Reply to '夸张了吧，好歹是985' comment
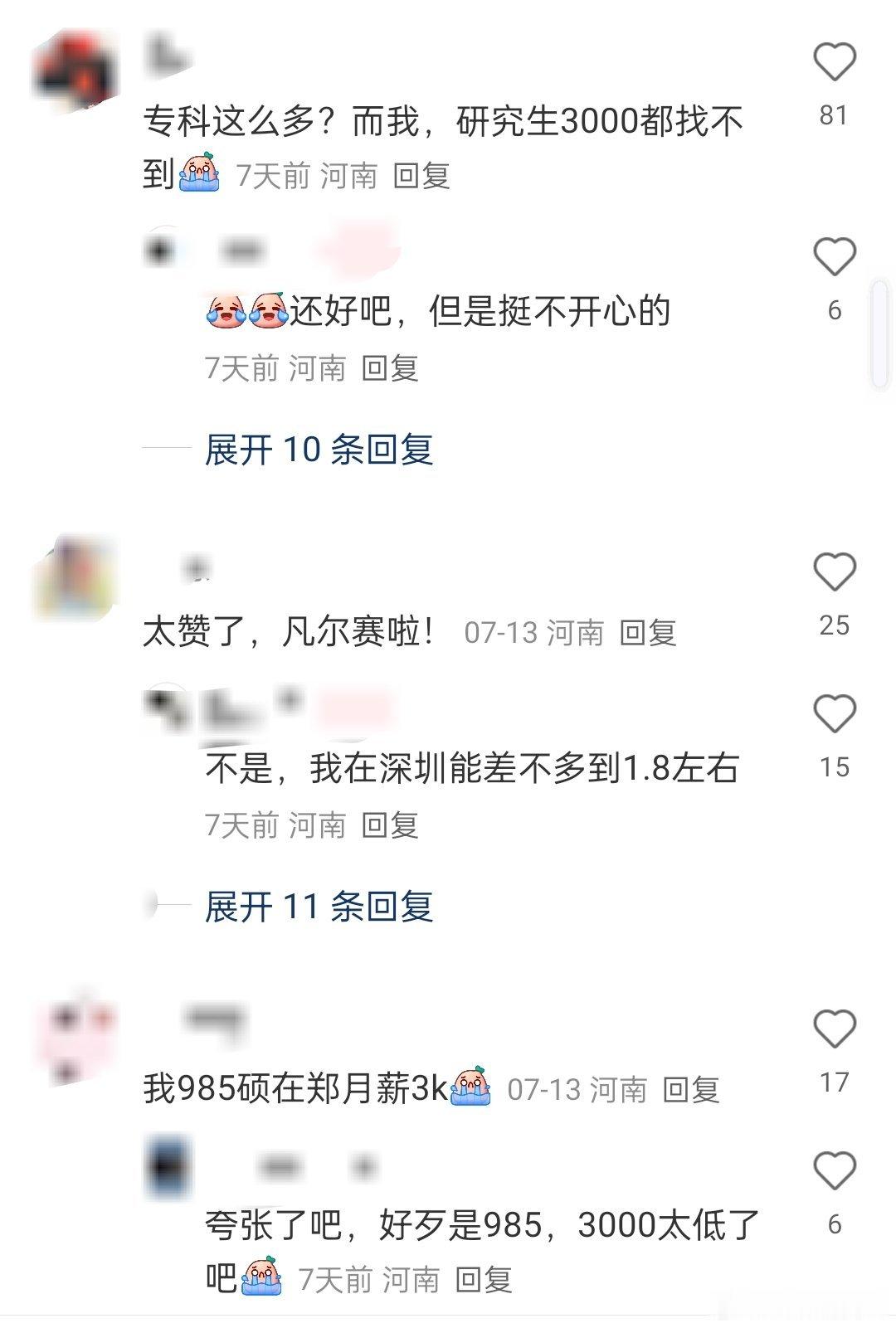The width and height of the screenshot is (896, 1328). [x=484, y=1280]
